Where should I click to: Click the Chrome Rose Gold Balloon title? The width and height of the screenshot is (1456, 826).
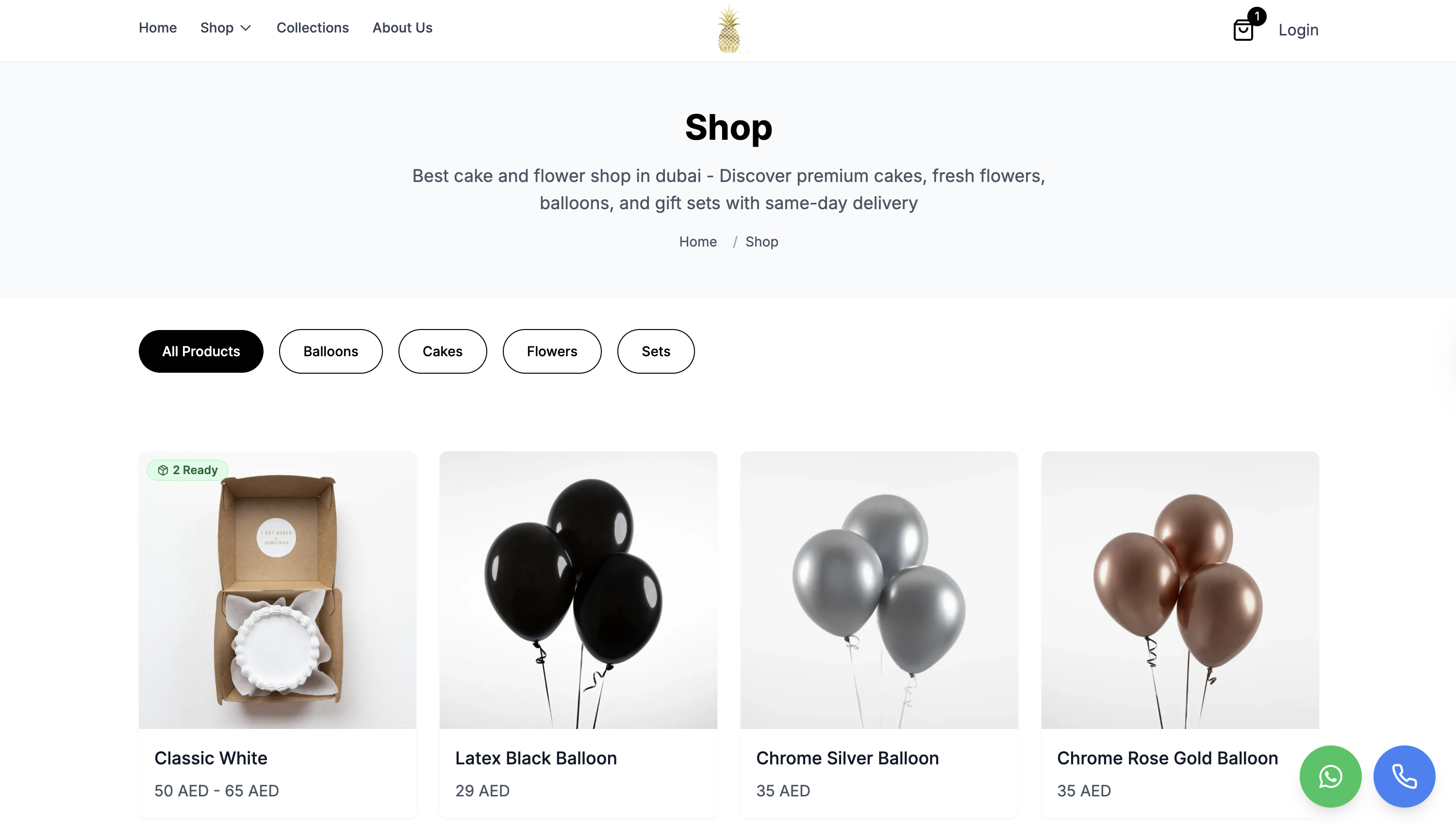[1167, 758]
